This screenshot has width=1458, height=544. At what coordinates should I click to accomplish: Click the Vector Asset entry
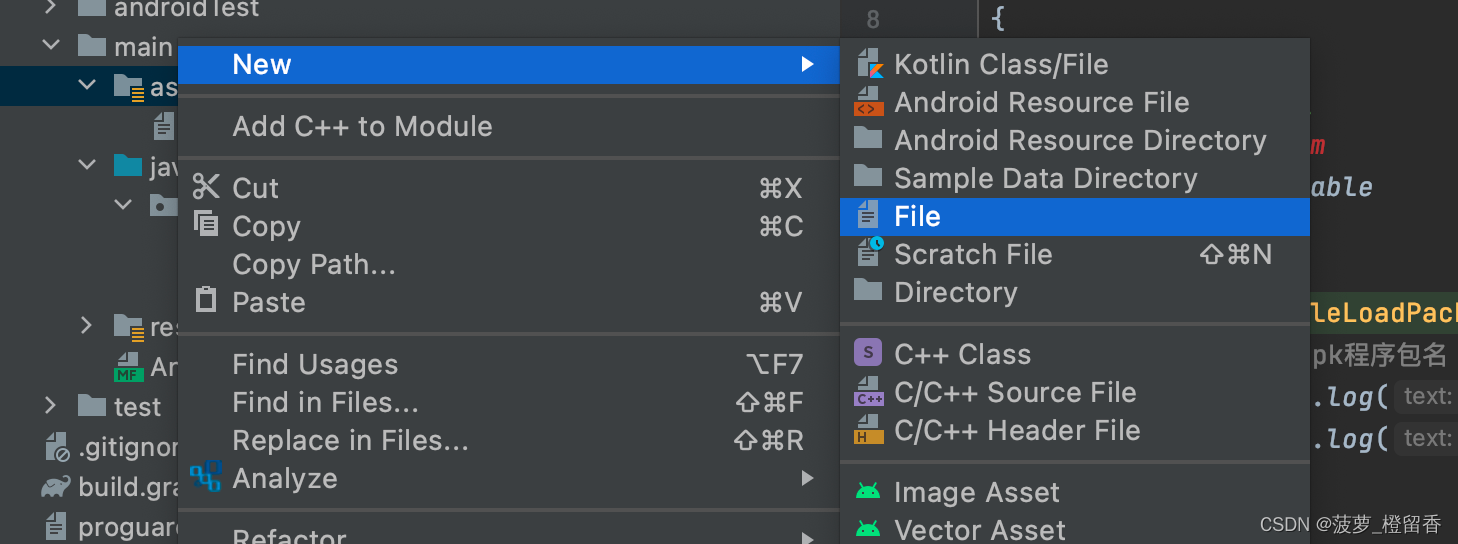[x=979, y=530]
